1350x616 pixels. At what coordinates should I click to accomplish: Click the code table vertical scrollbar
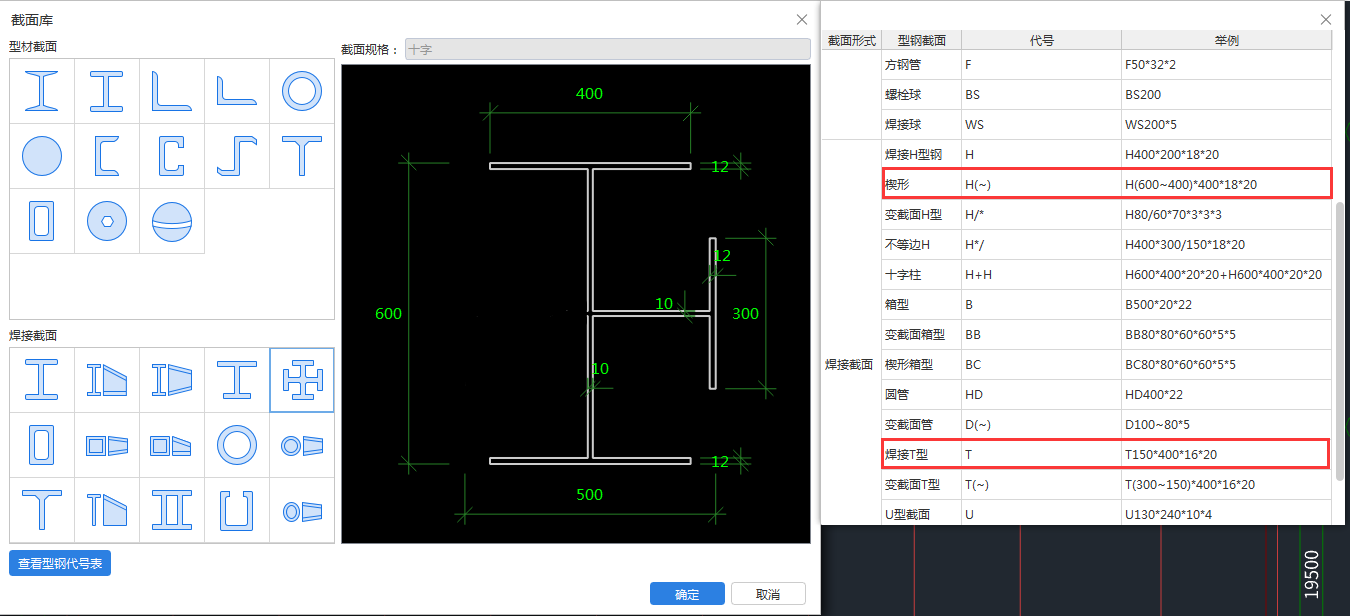1340,340
